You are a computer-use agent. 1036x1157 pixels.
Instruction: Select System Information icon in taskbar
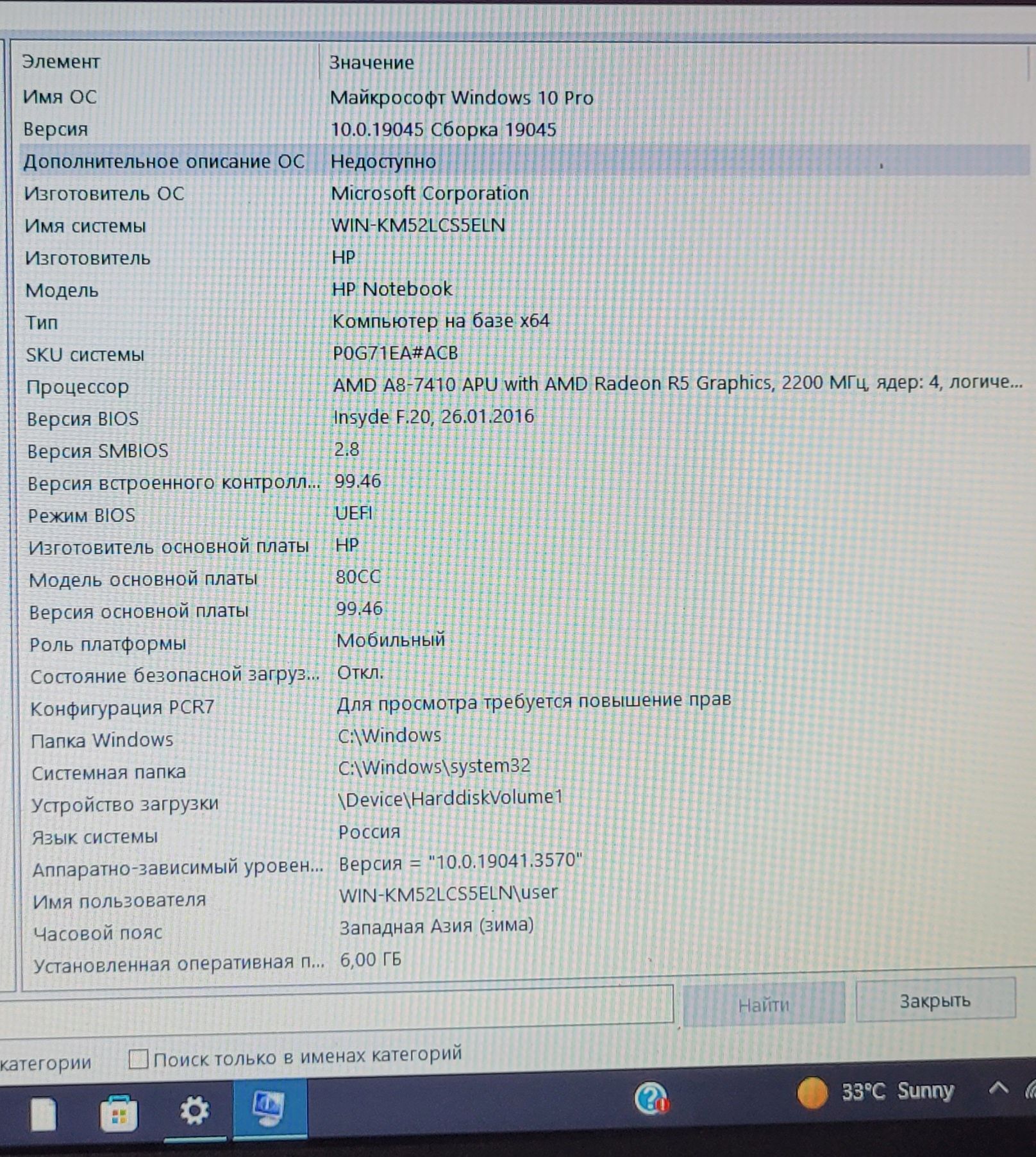point(269,1108)
